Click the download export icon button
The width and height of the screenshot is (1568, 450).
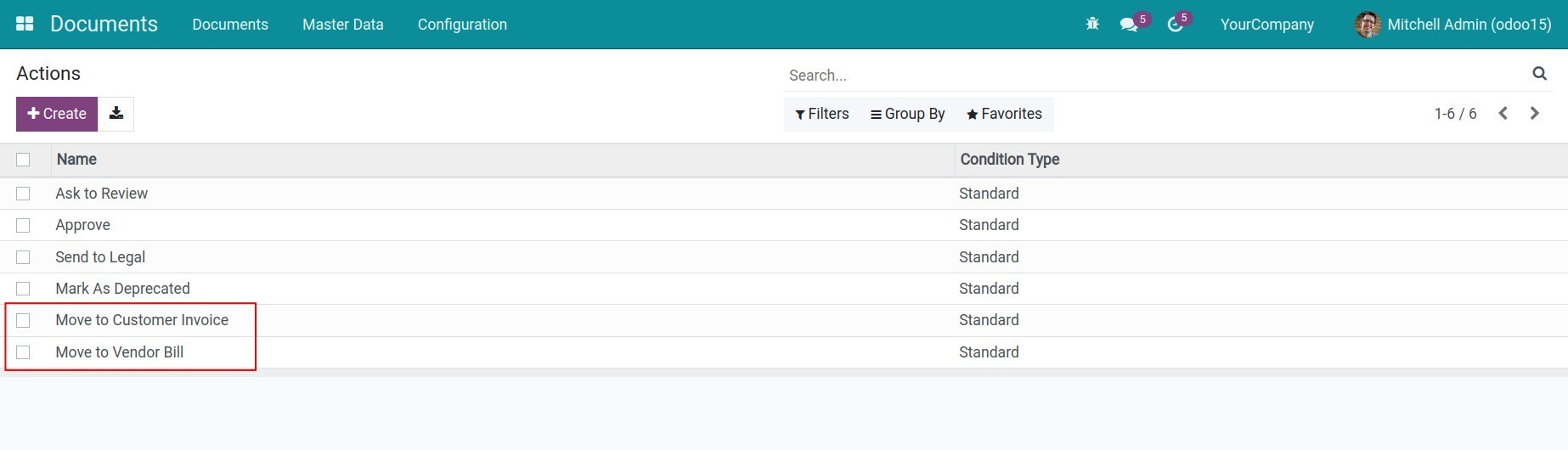pyautogui.click(x=116, y=114)
